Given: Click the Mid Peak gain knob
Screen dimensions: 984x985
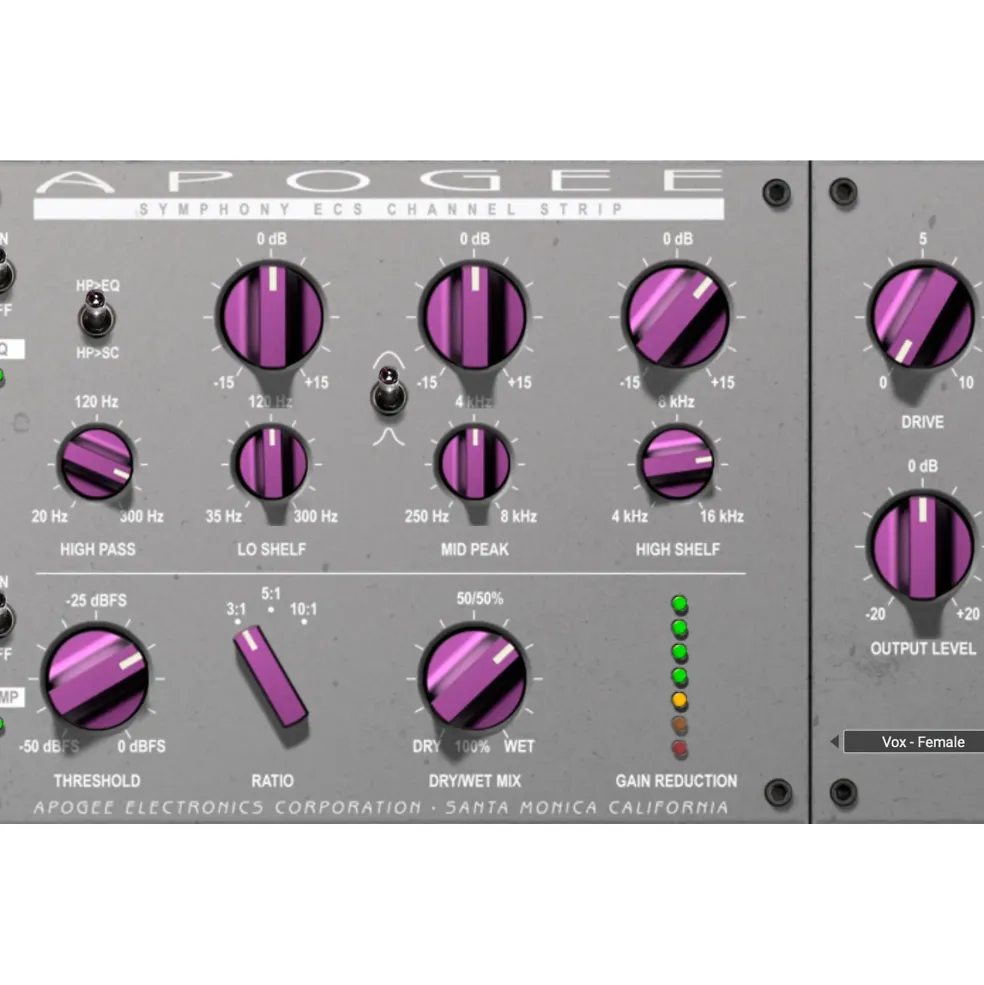Looking at the screenshot, I should pyautogui.click(x=474, y=315).
